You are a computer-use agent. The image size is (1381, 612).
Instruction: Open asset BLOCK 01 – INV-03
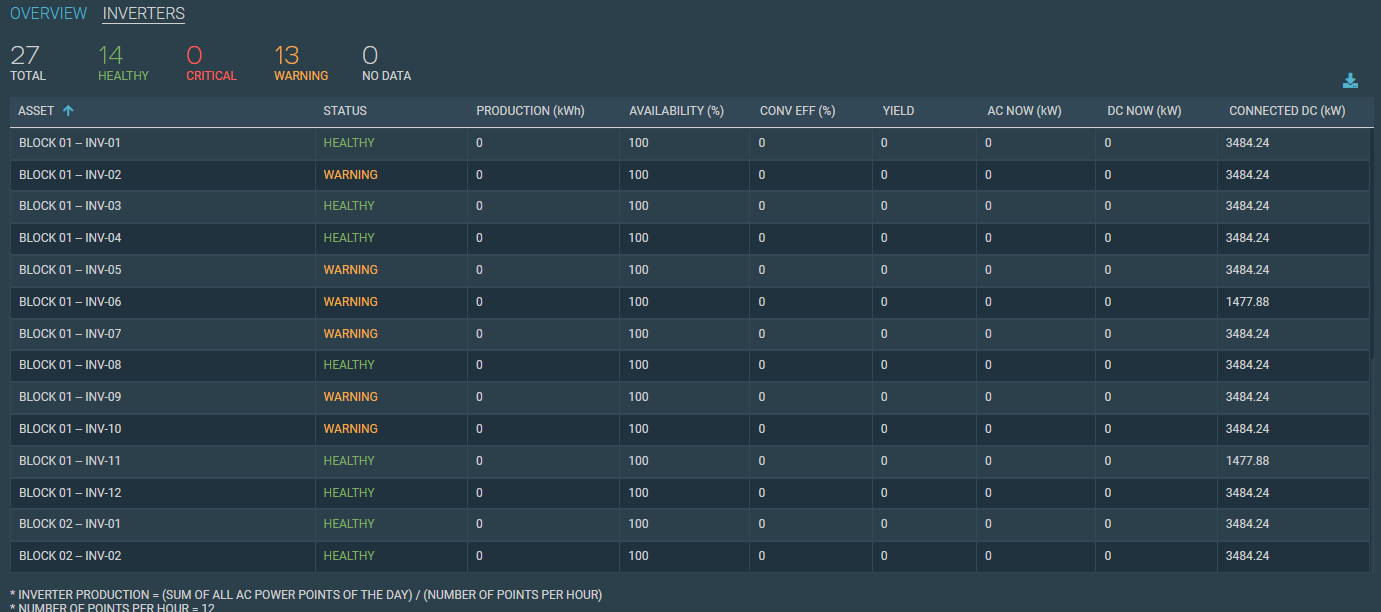[70, 206]
